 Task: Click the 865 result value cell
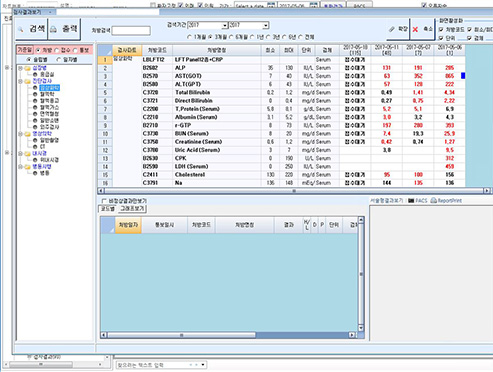pyautogui.click(x=449, y=76)
